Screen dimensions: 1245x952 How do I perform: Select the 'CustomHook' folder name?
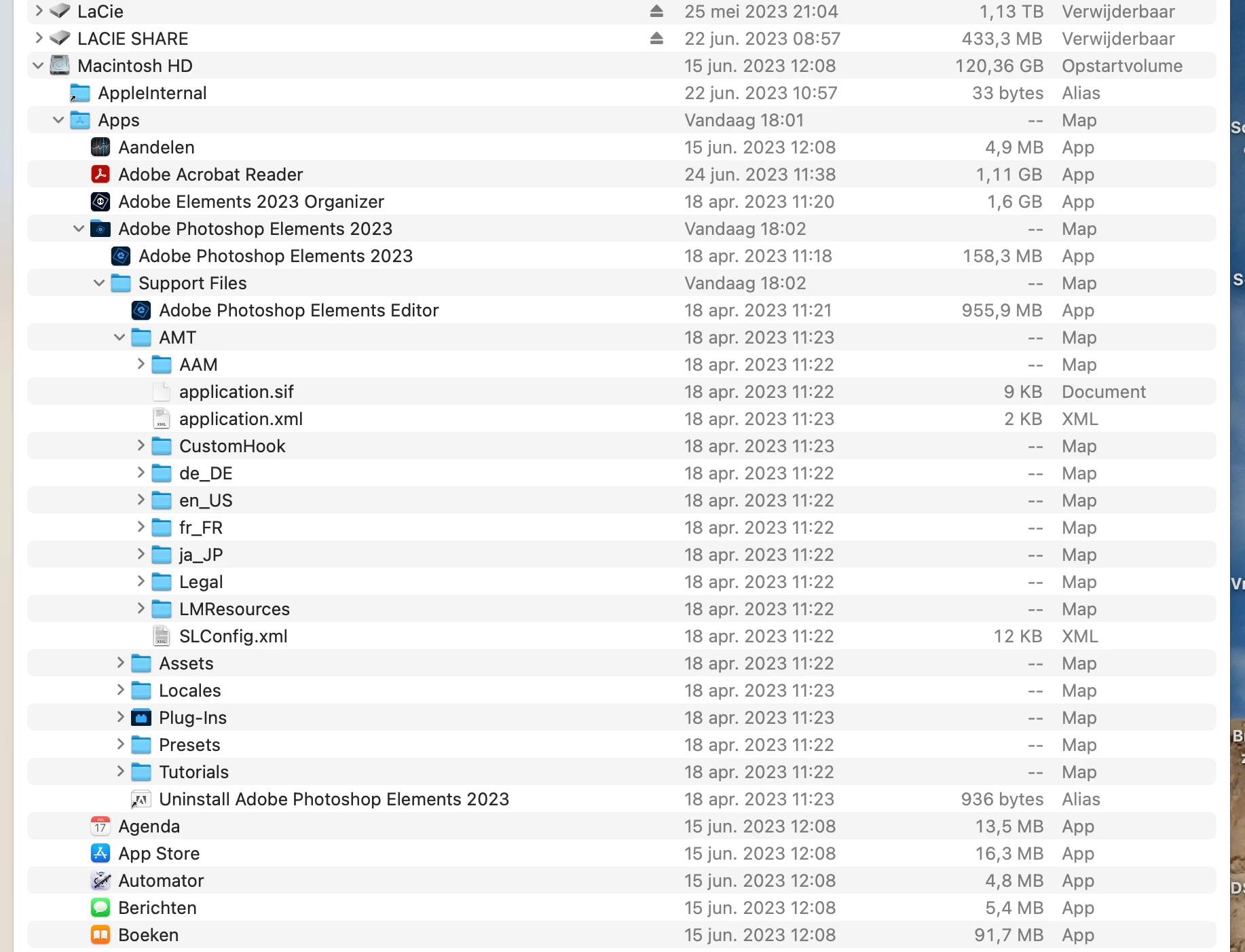[x=232, y=446]
